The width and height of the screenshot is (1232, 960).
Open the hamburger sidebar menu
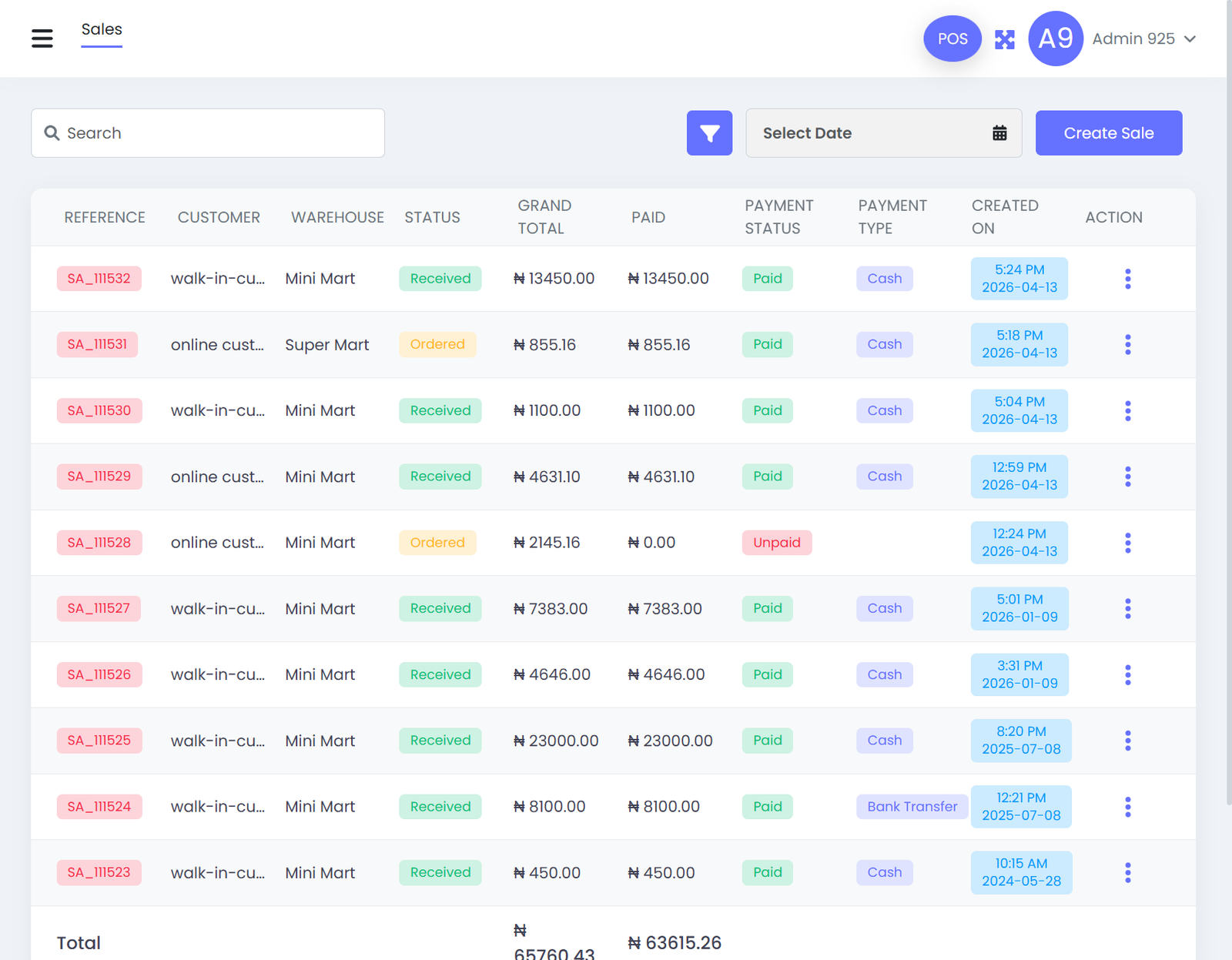click(42, 38)
